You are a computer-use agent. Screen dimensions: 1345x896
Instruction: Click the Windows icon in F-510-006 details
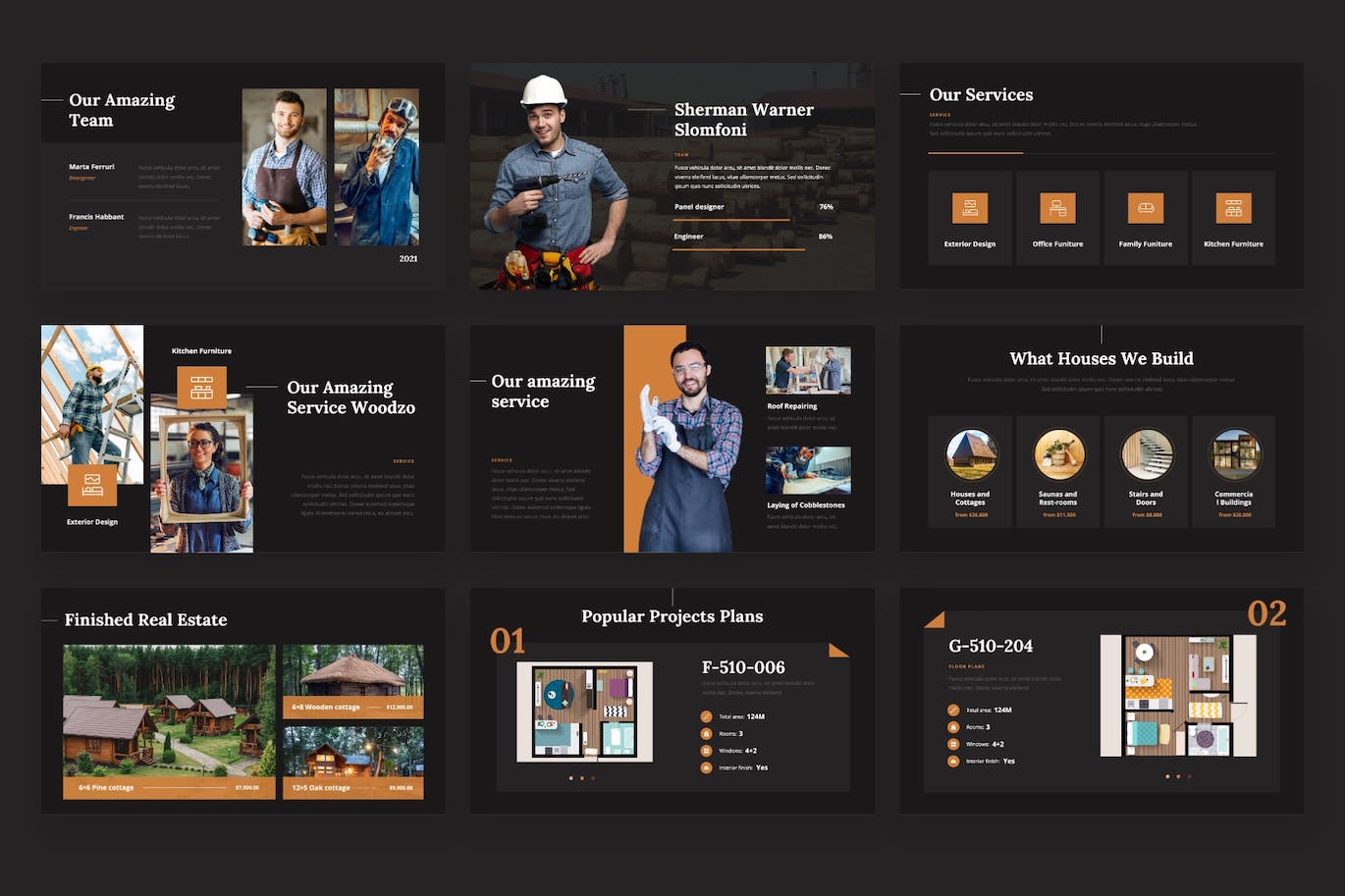(x=706, y=751)
